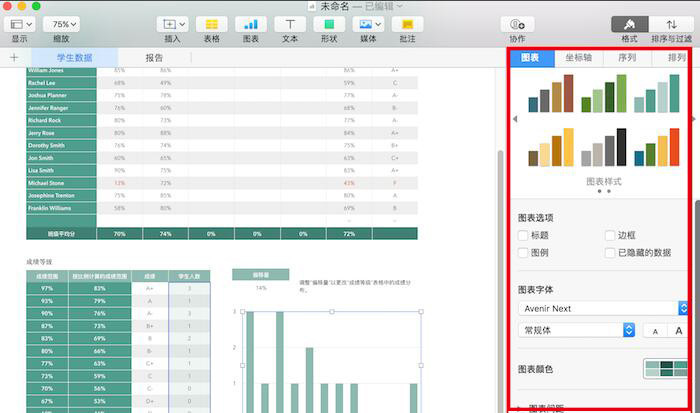
Task: Select the 坐标轴 axis tab
Action: pyautogui.click(x=579, y=58)
